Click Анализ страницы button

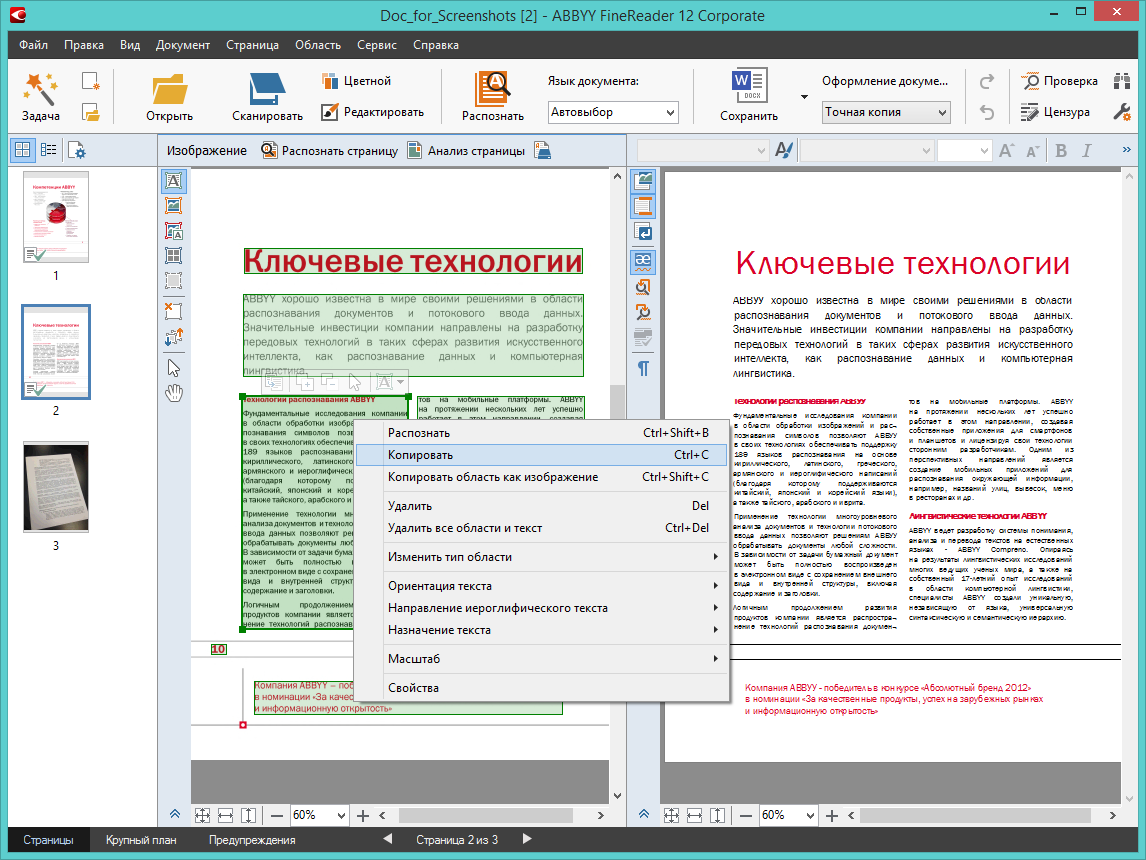click(466, 151)
